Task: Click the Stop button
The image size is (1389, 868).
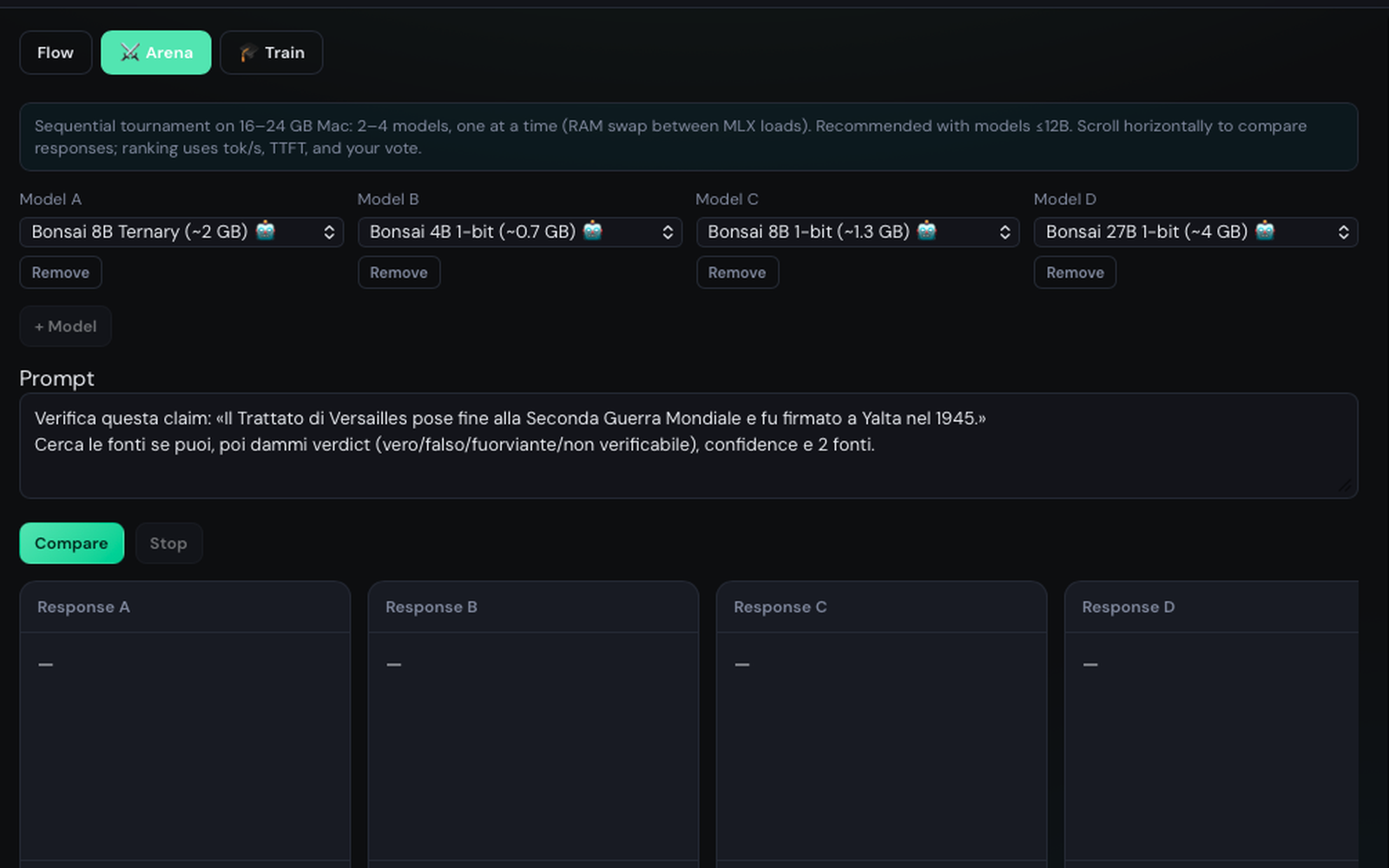Action: (x=168, y=543)
